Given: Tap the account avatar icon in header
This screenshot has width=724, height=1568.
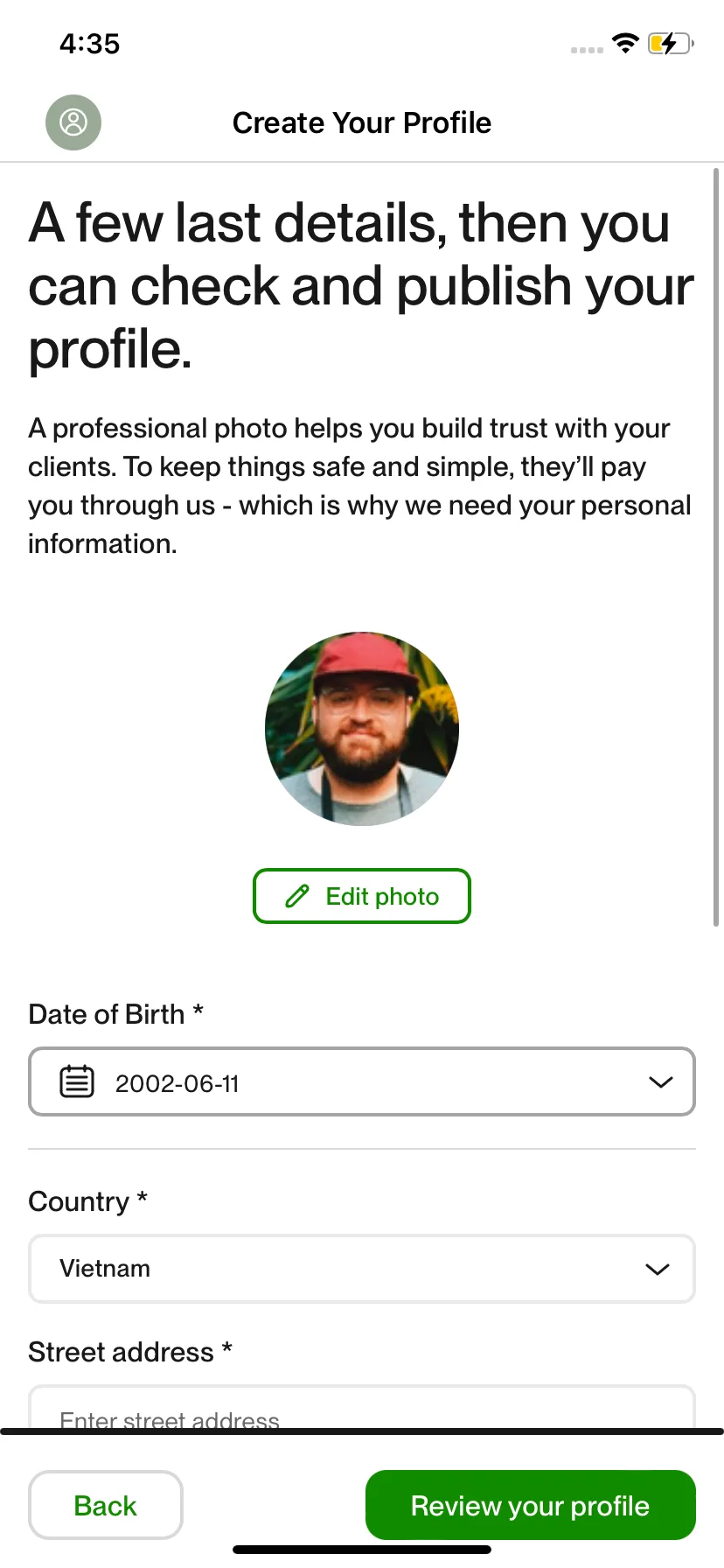Looking at the screenshot, I should (73, 122).
